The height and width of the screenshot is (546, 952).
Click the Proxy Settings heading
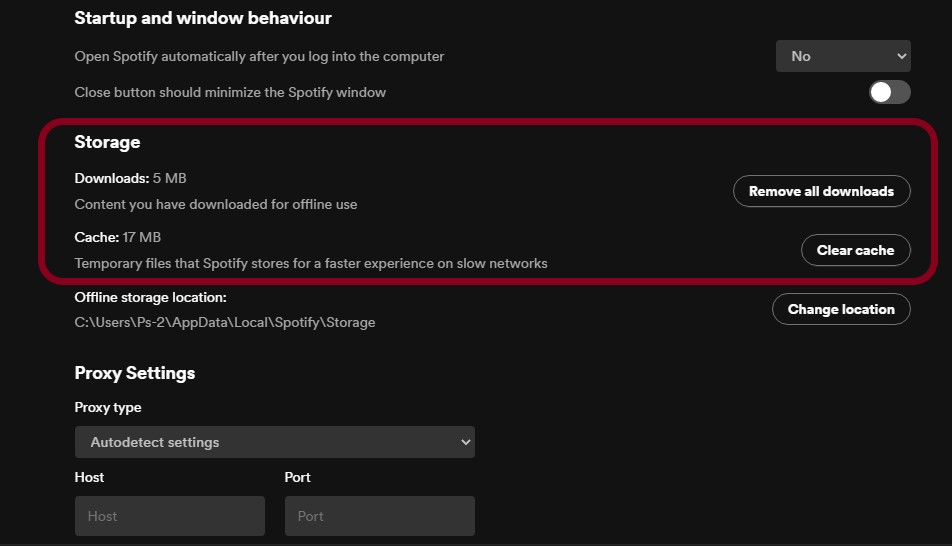pyautogui.click(x=134, y=373)
